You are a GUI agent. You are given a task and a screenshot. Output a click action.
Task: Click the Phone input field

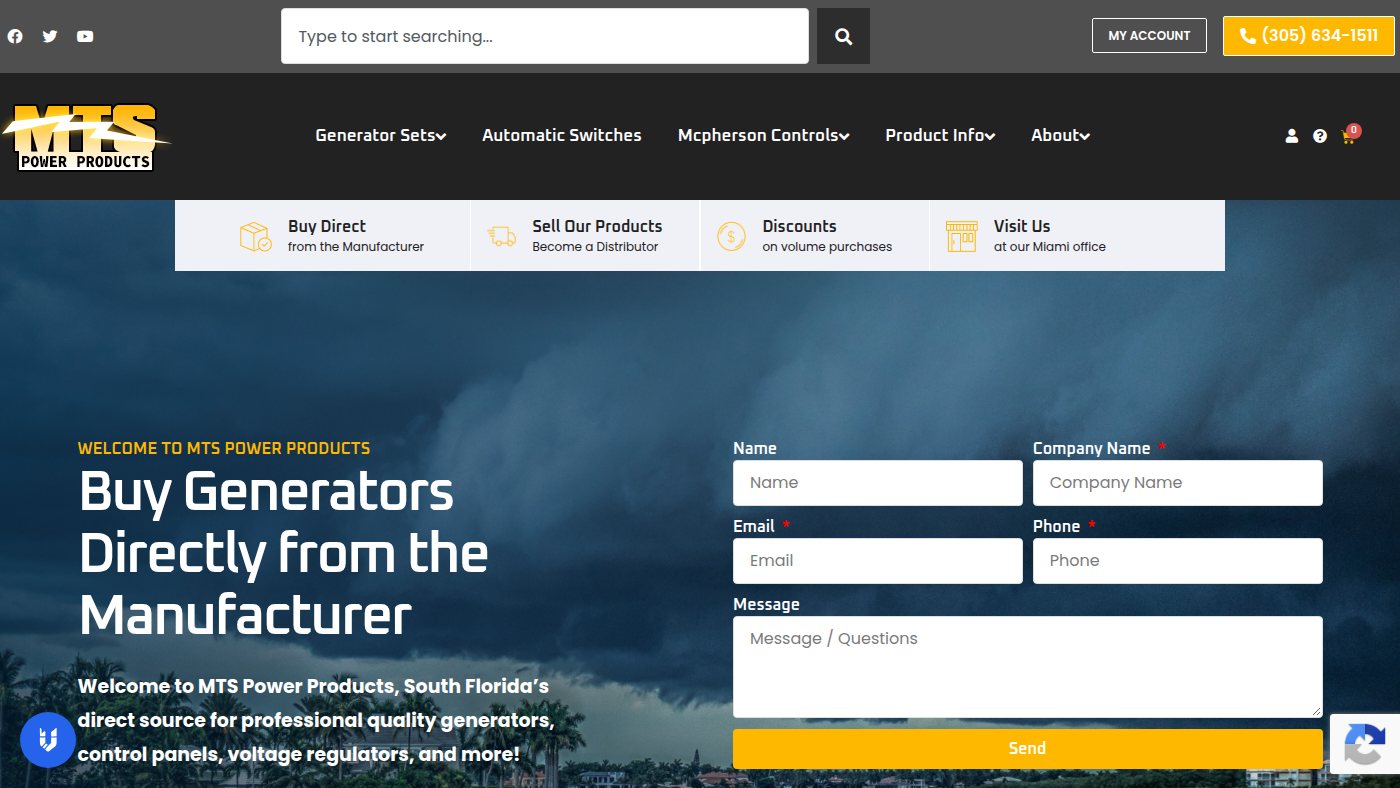(1178, 561)
